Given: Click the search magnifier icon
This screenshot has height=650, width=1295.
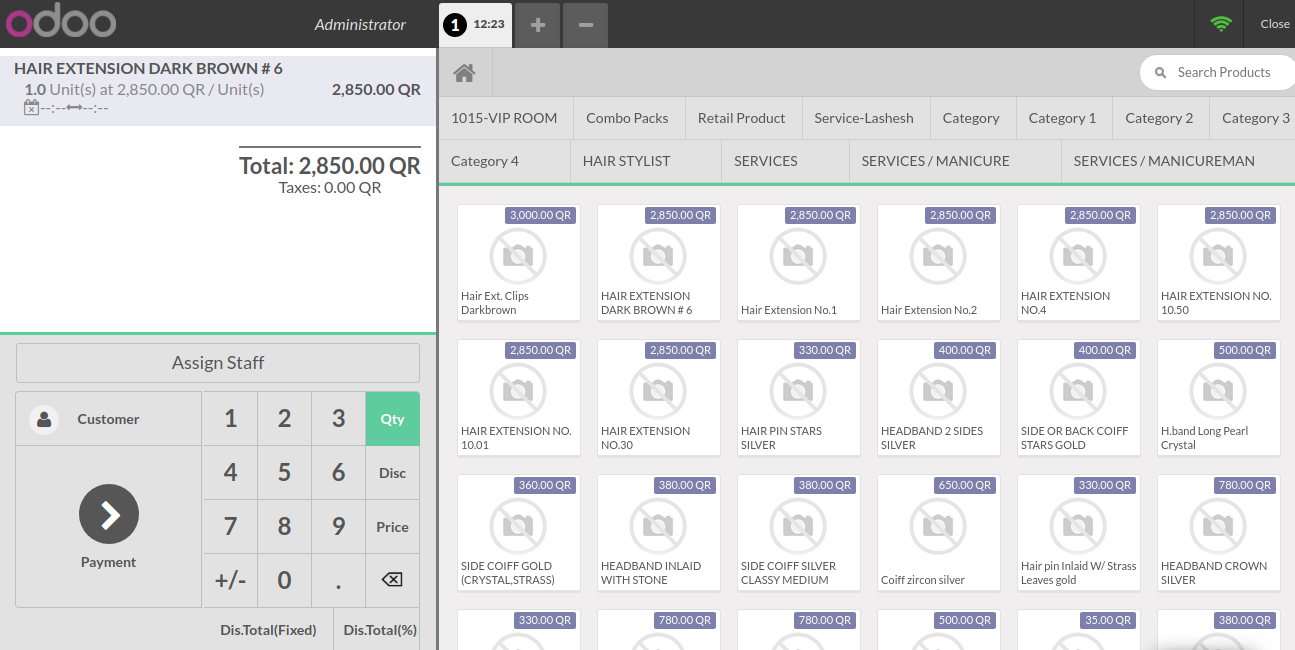Looking at the screenshot, I should (1161, 73).
